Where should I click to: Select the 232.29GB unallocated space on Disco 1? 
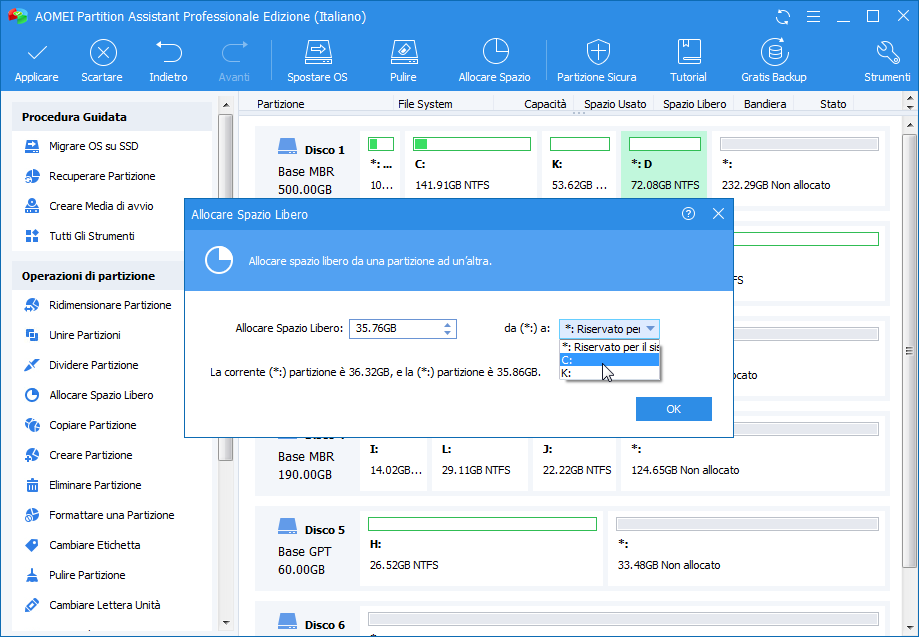pos(799,165)
